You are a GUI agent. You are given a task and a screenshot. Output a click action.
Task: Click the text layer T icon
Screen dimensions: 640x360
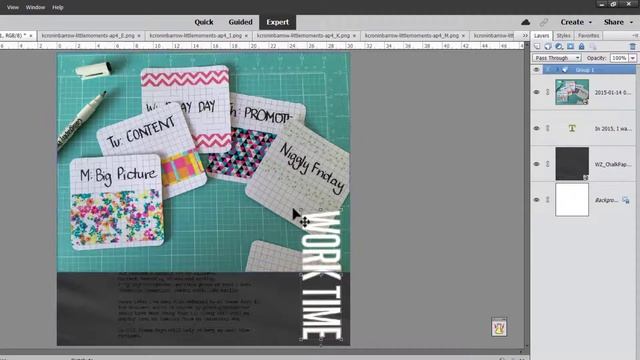point(572,128)
